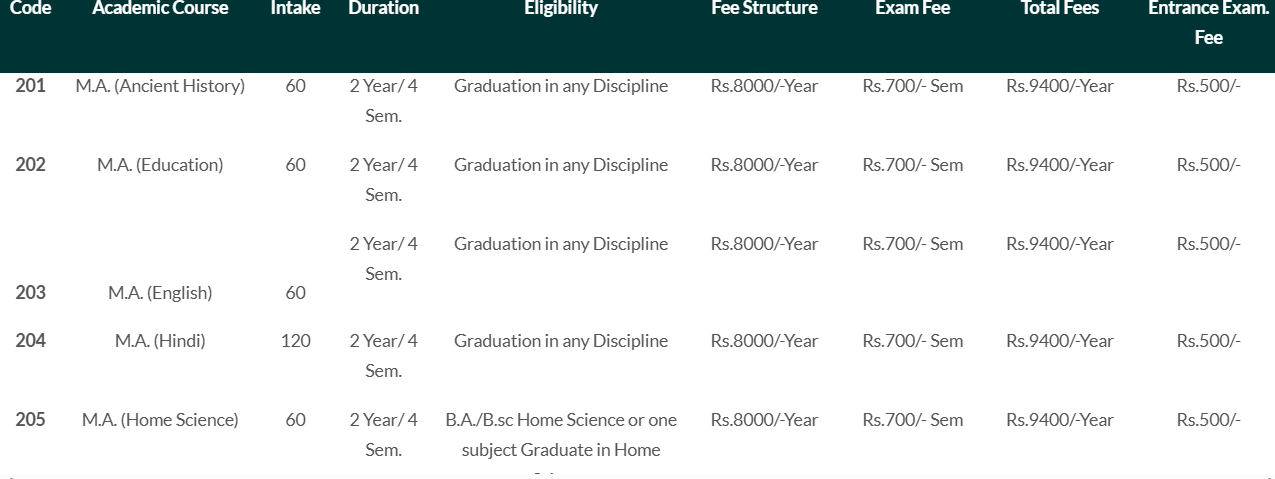This screenshot has height=479, width=1275.
Task: Select course code 203
Action: click(30, 293)
